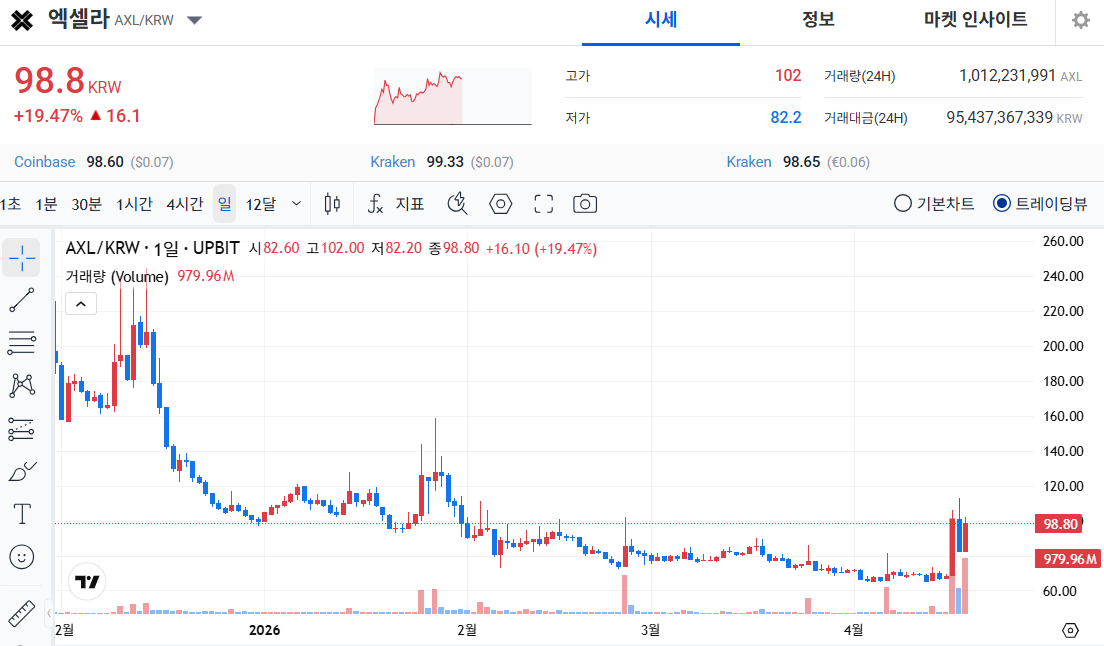Click the Axelar coin logo icon
This screenshot has height=646, width=1104.
[x=22, y=20]
